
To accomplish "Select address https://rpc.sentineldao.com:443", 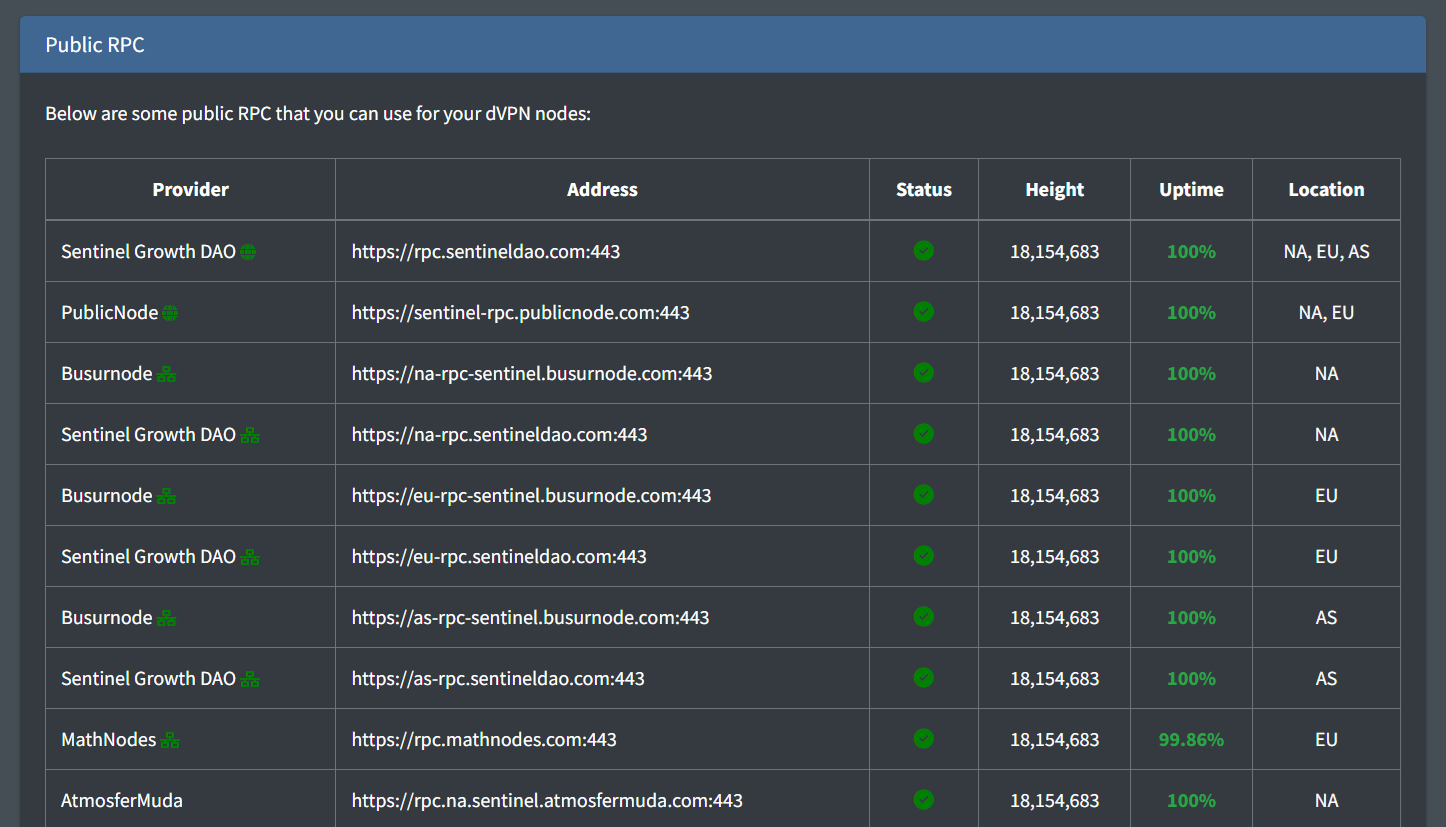I will pos(486,252).
